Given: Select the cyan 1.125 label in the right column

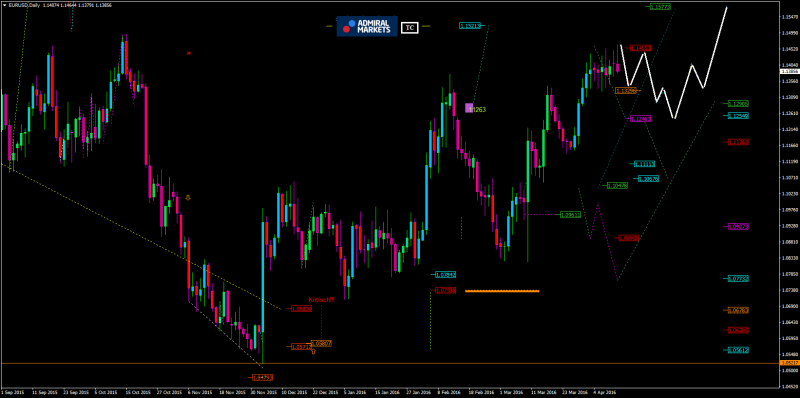Looking at the screenshot, I should tap(738, 116).
